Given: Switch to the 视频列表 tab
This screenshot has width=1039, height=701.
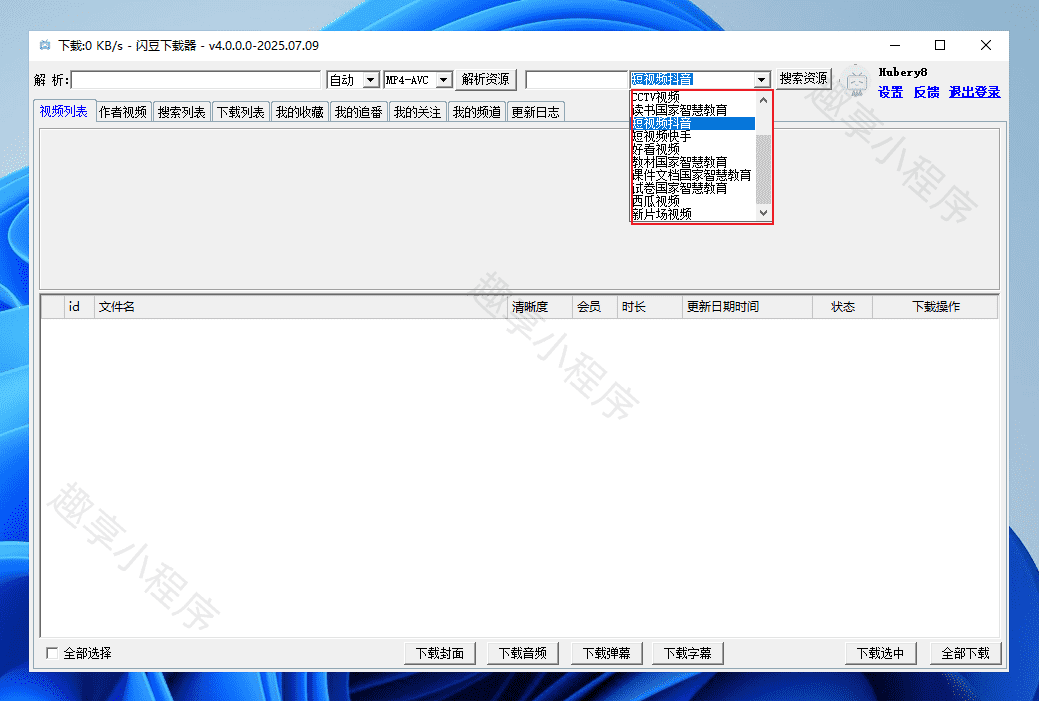Looking at the screenshot, I should [64, 111].
